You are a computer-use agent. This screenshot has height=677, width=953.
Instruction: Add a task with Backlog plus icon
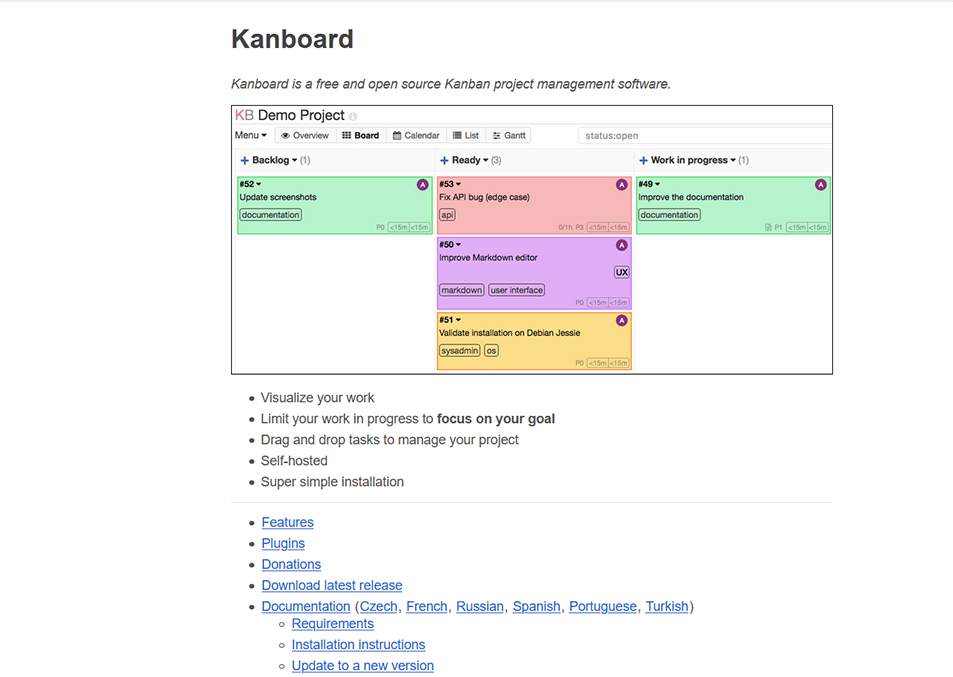point(244,160)
